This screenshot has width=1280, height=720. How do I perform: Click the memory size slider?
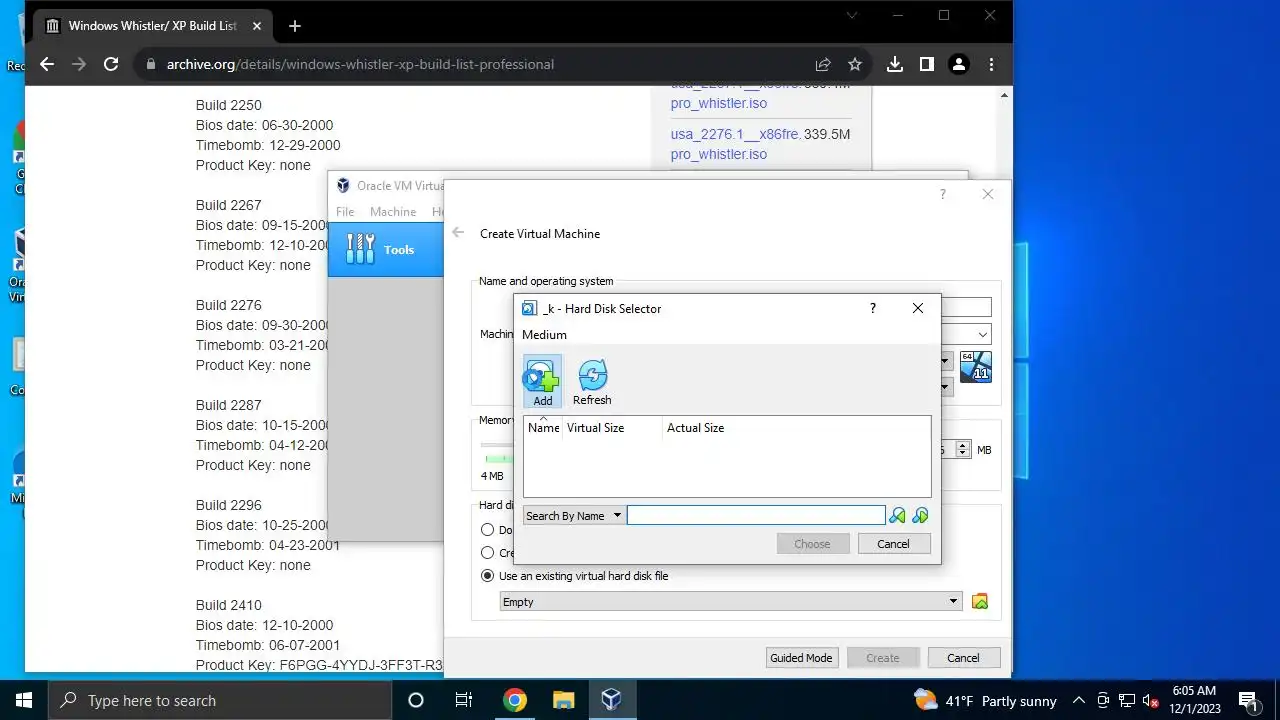pos(497,446)
